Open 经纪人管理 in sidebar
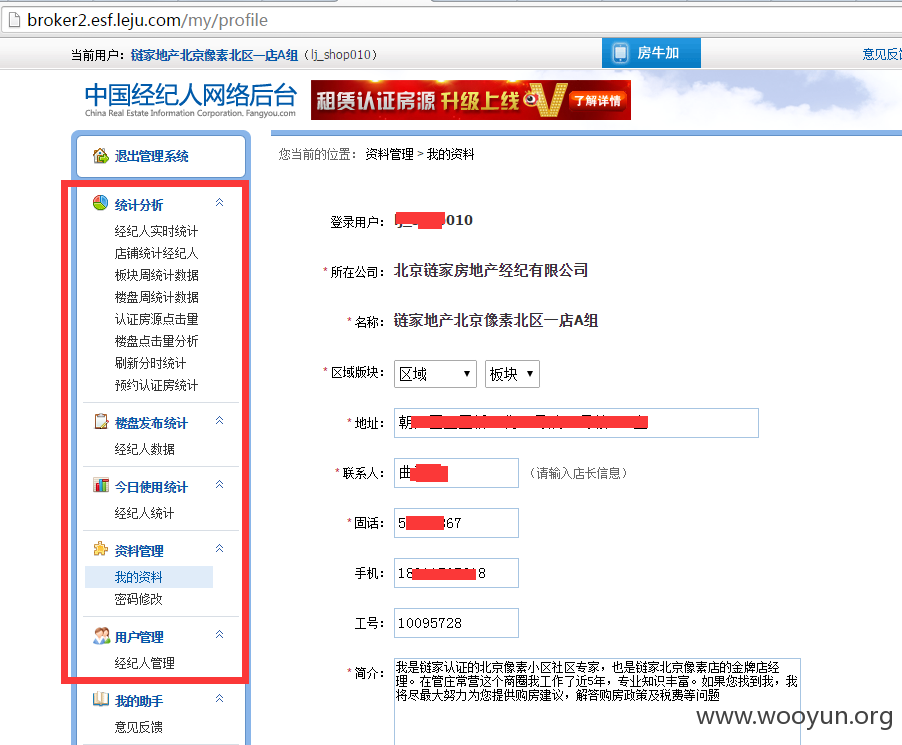 (x=144, y=663)
